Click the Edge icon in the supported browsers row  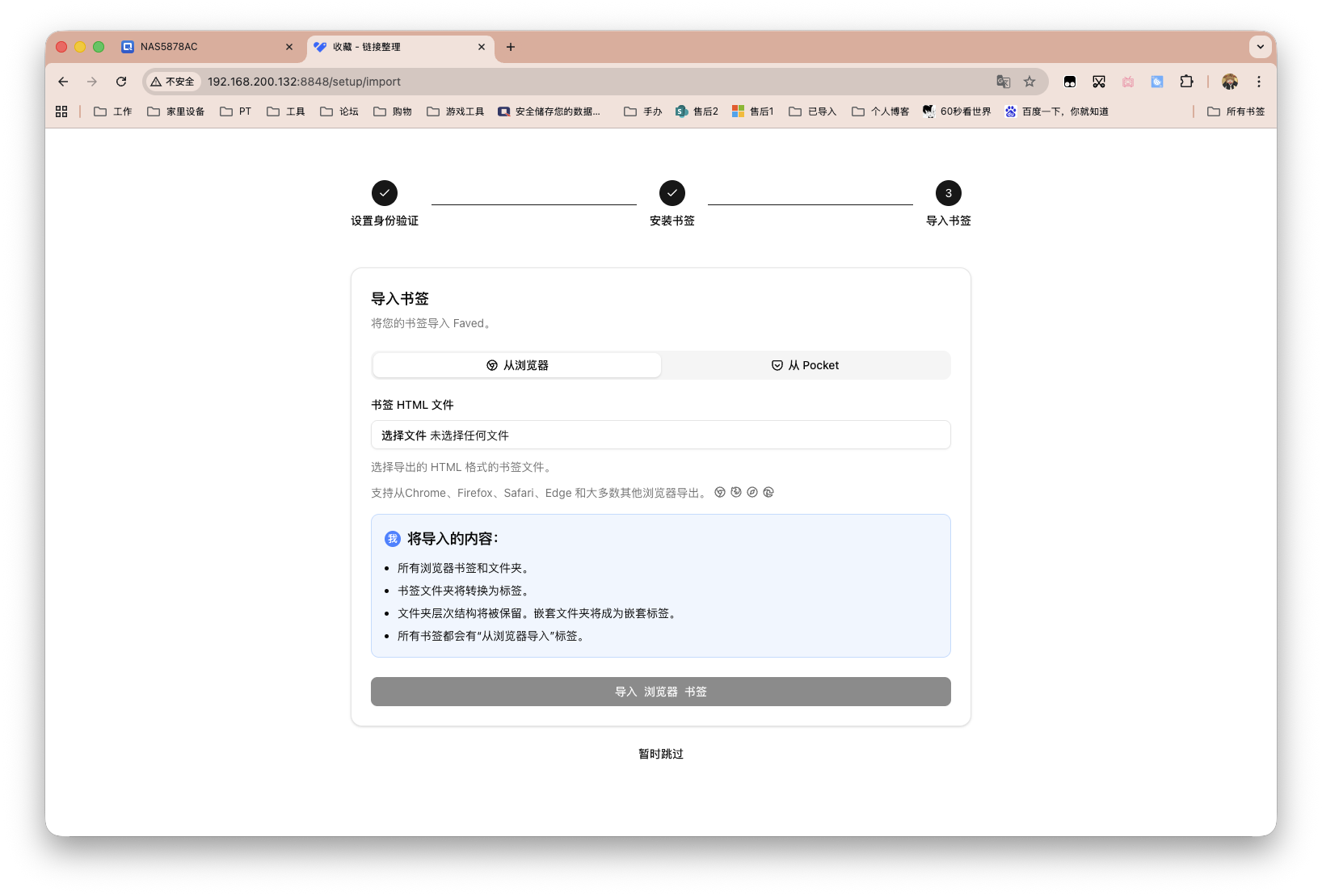[x=768, y=492]
